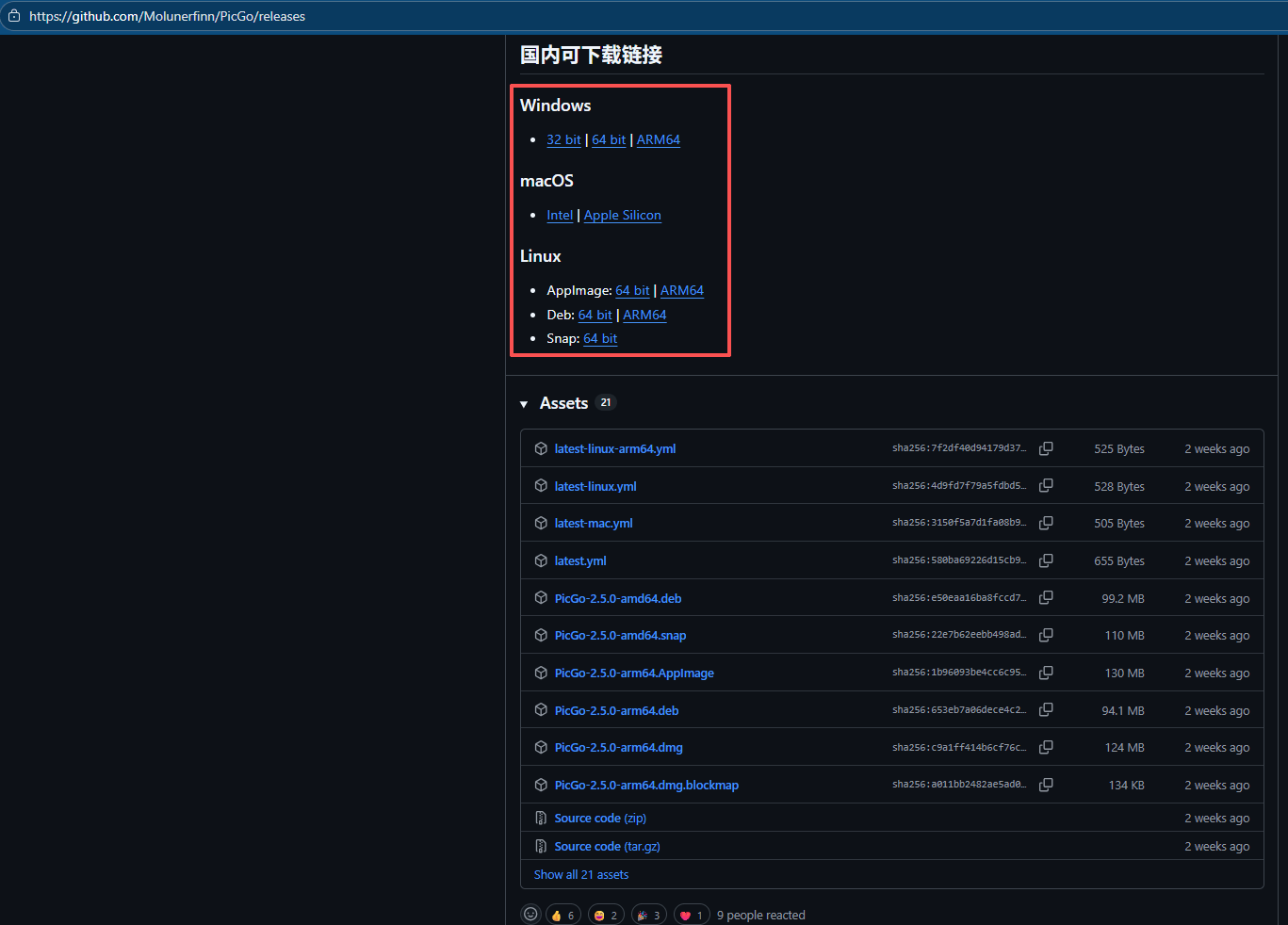Copy the sha256 of PicGo-2.5.0-amd64.snap
1288x925 pixels.
pos(1046,635)
